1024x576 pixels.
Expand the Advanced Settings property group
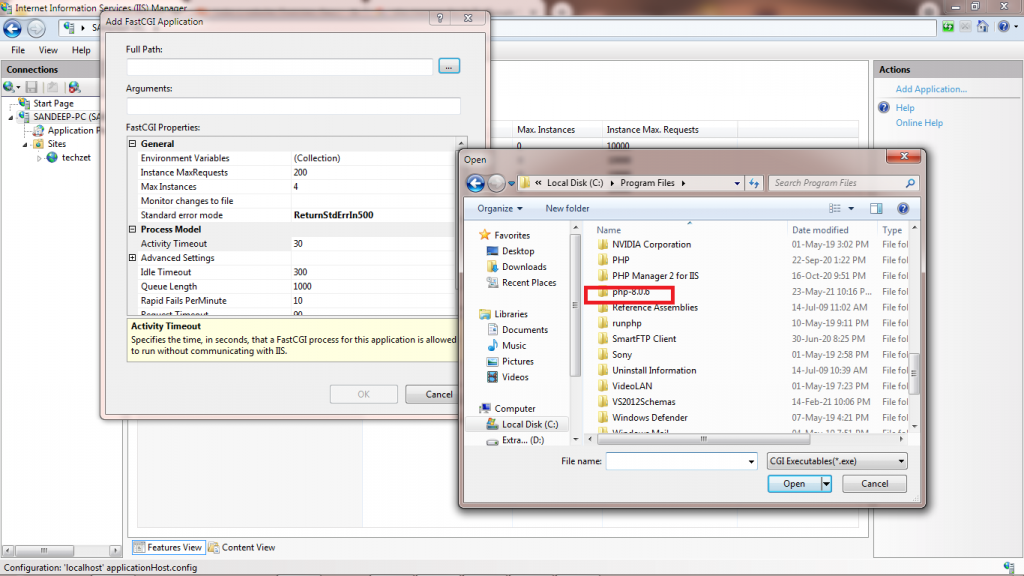pos(133,258)
